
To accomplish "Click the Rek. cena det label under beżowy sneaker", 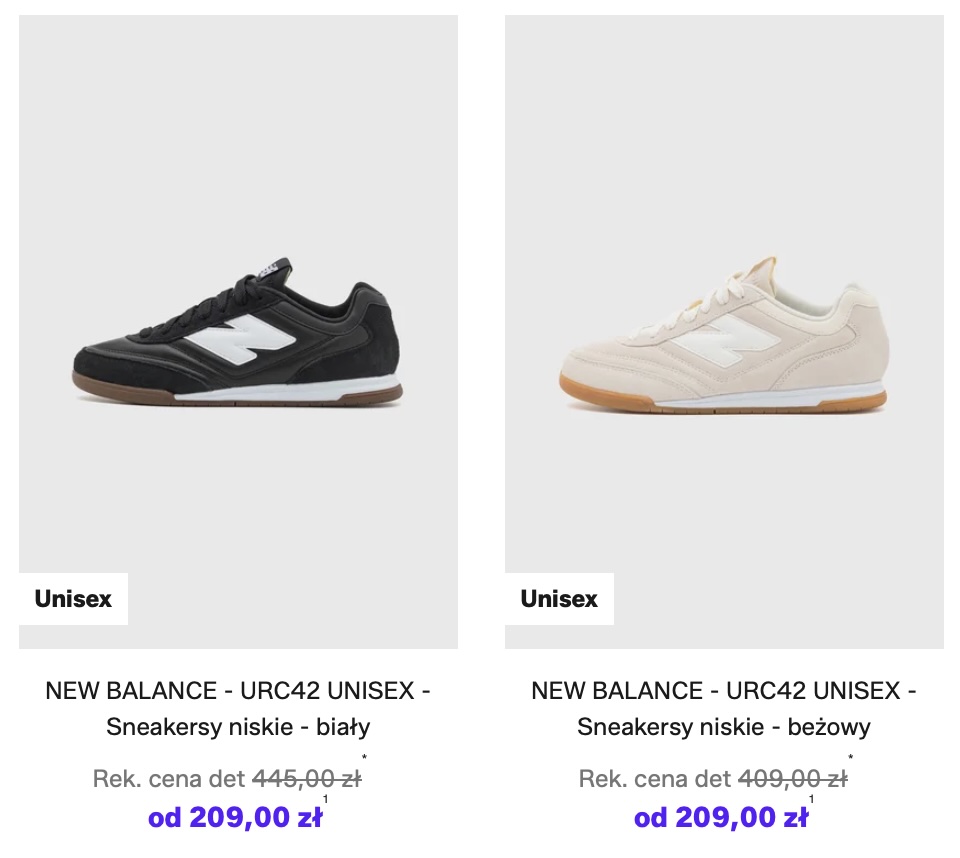I will click(x=655, y=778).
